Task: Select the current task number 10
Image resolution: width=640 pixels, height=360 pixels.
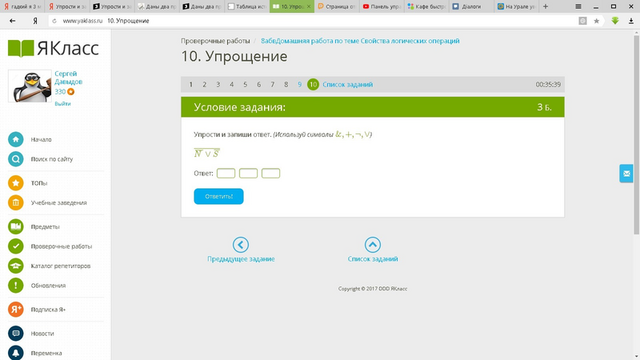Action: (x=313, y=84)
